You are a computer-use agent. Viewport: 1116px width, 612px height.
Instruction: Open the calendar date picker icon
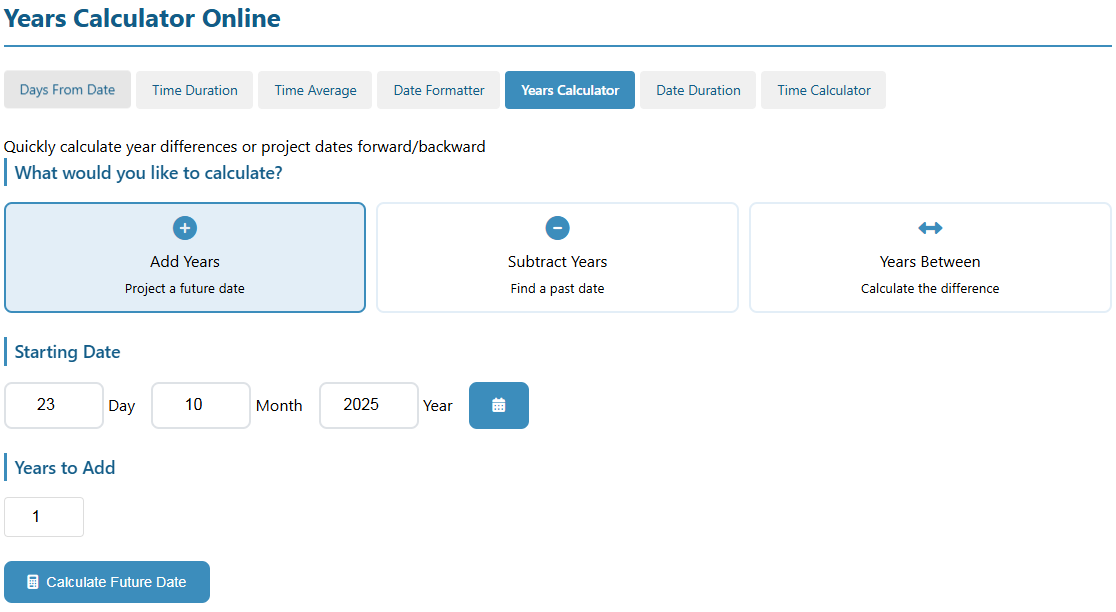499,405
